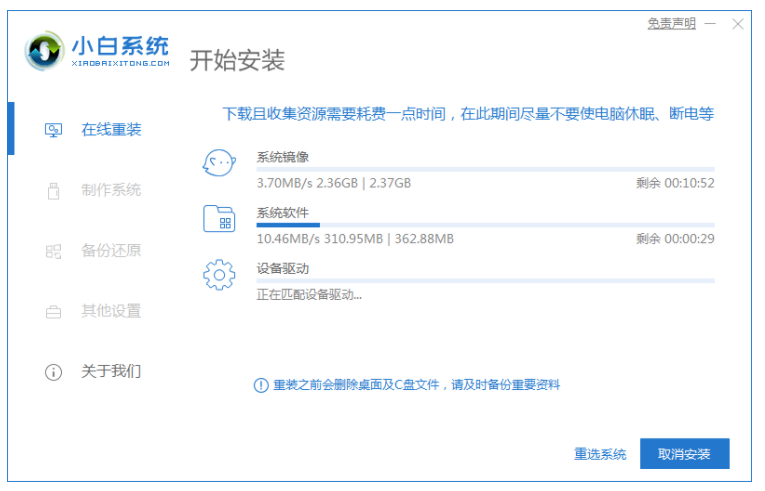Click the 设备驱动 gear icon
The height and width of the screenshot is (491, 765).
click(219, 275)
